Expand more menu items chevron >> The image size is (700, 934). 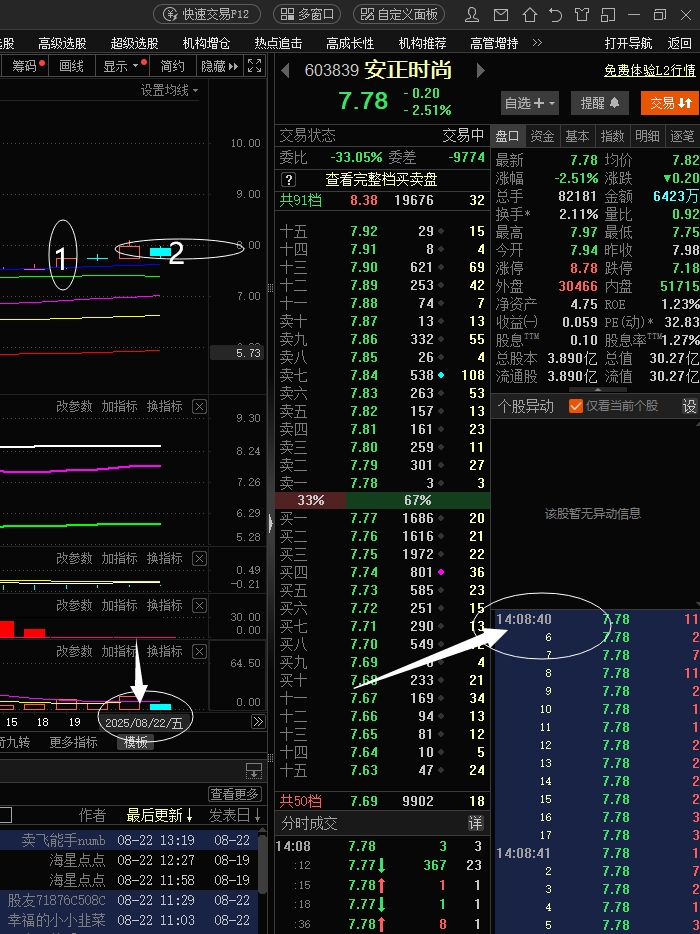click(x=537, y=43)
